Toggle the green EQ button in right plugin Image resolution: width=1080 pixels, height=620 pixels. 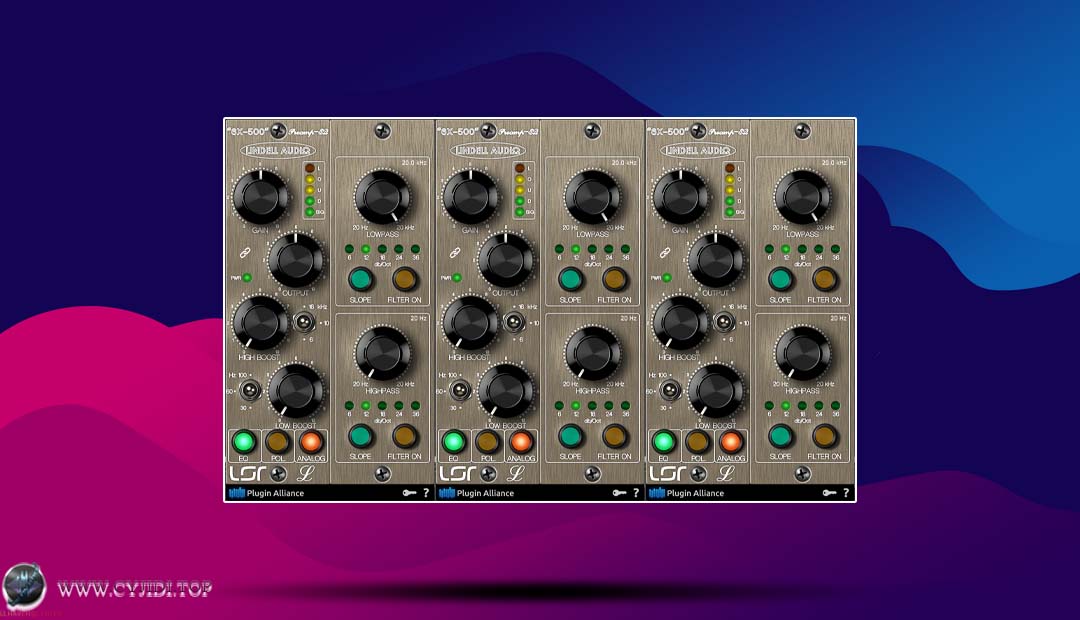pyautogui.click(x=663, y=441)
